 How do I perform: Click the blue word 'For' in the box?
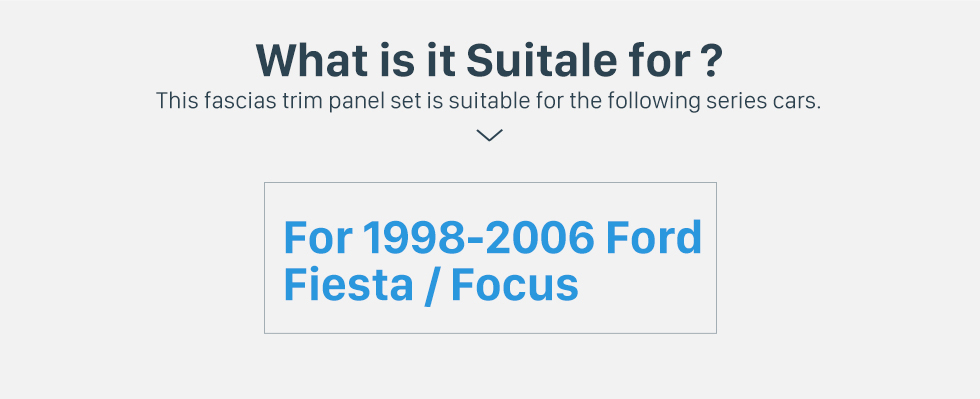318,238
